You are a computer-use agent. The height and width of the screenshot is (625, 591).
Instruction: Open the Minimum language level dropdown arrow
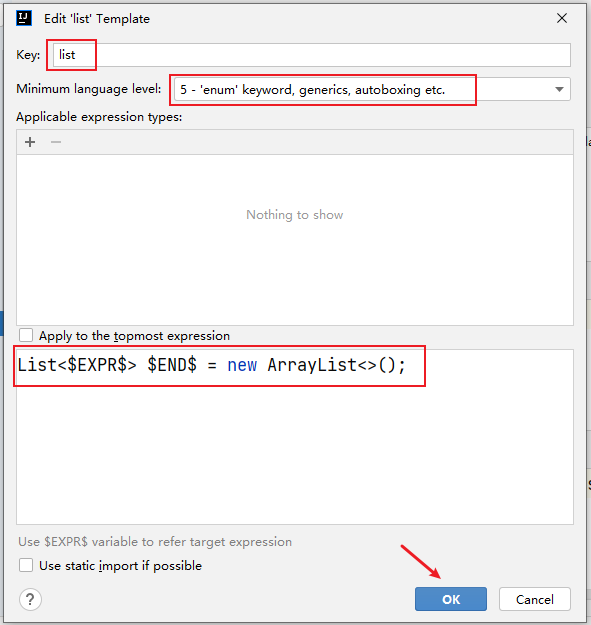[x=559, y=89]
